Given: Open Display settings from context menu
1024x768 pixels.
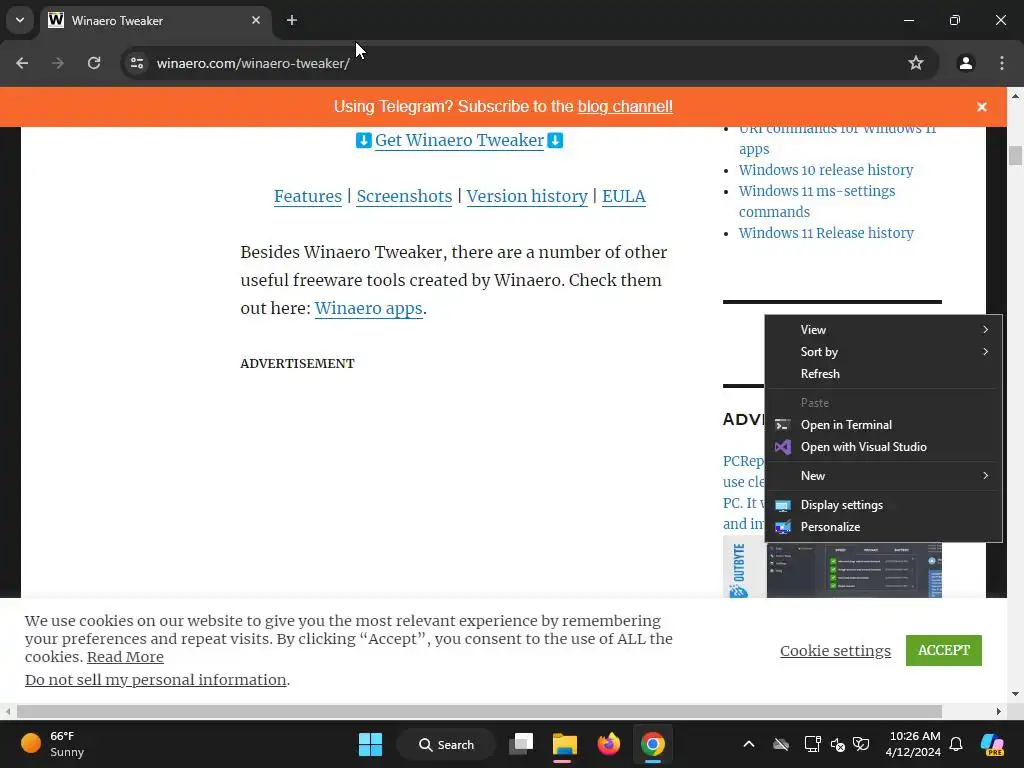Looking at the screenshot, I should tap(883, 505).
